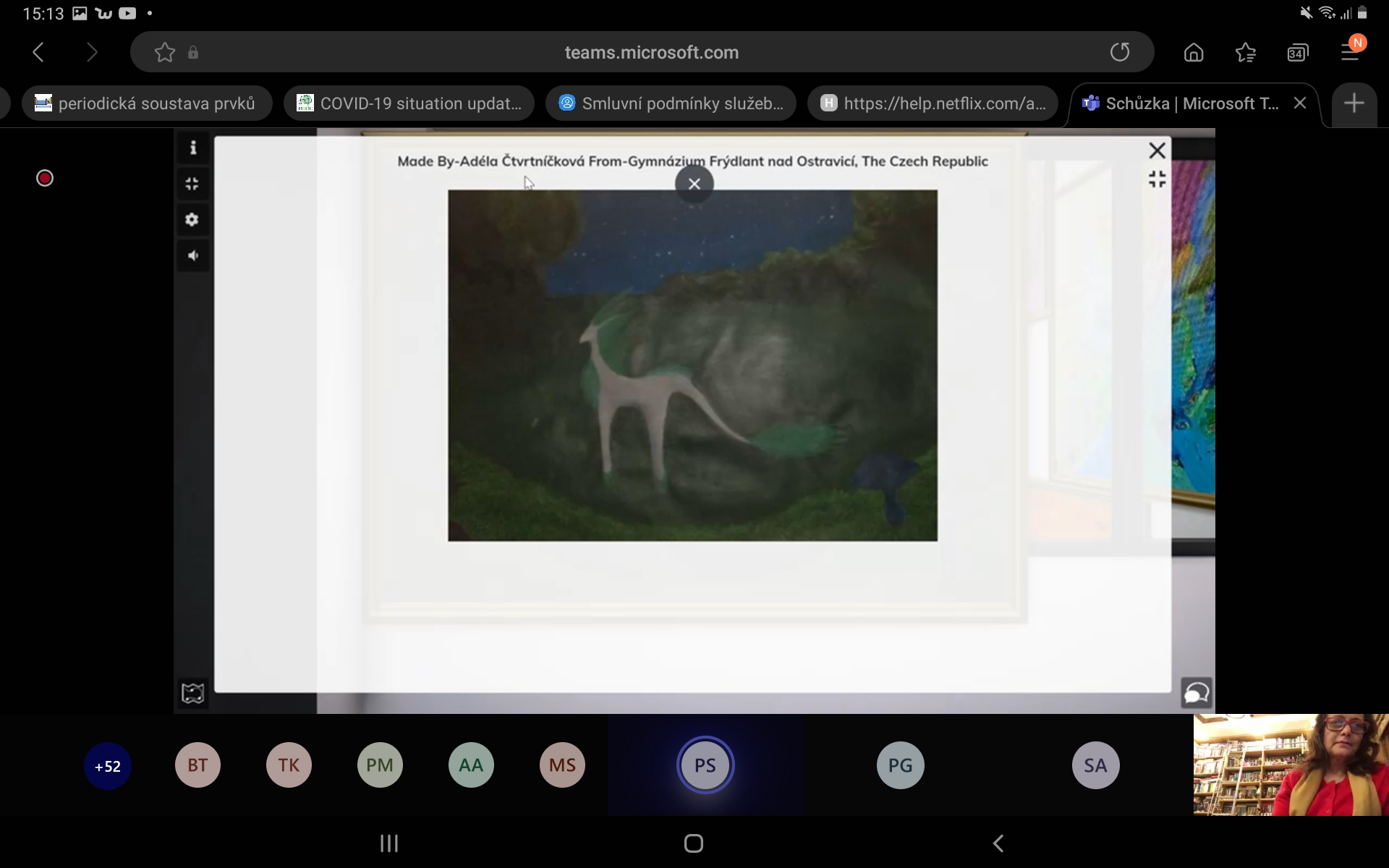Select participant PM avatar
Image resolution: width=1389 pixels, height=868 pixels.
(x=380, y=765)
